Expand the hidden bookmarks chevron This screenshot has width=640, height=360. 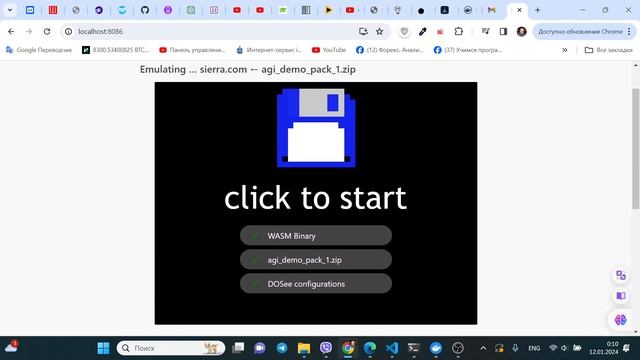coord(564,50)
